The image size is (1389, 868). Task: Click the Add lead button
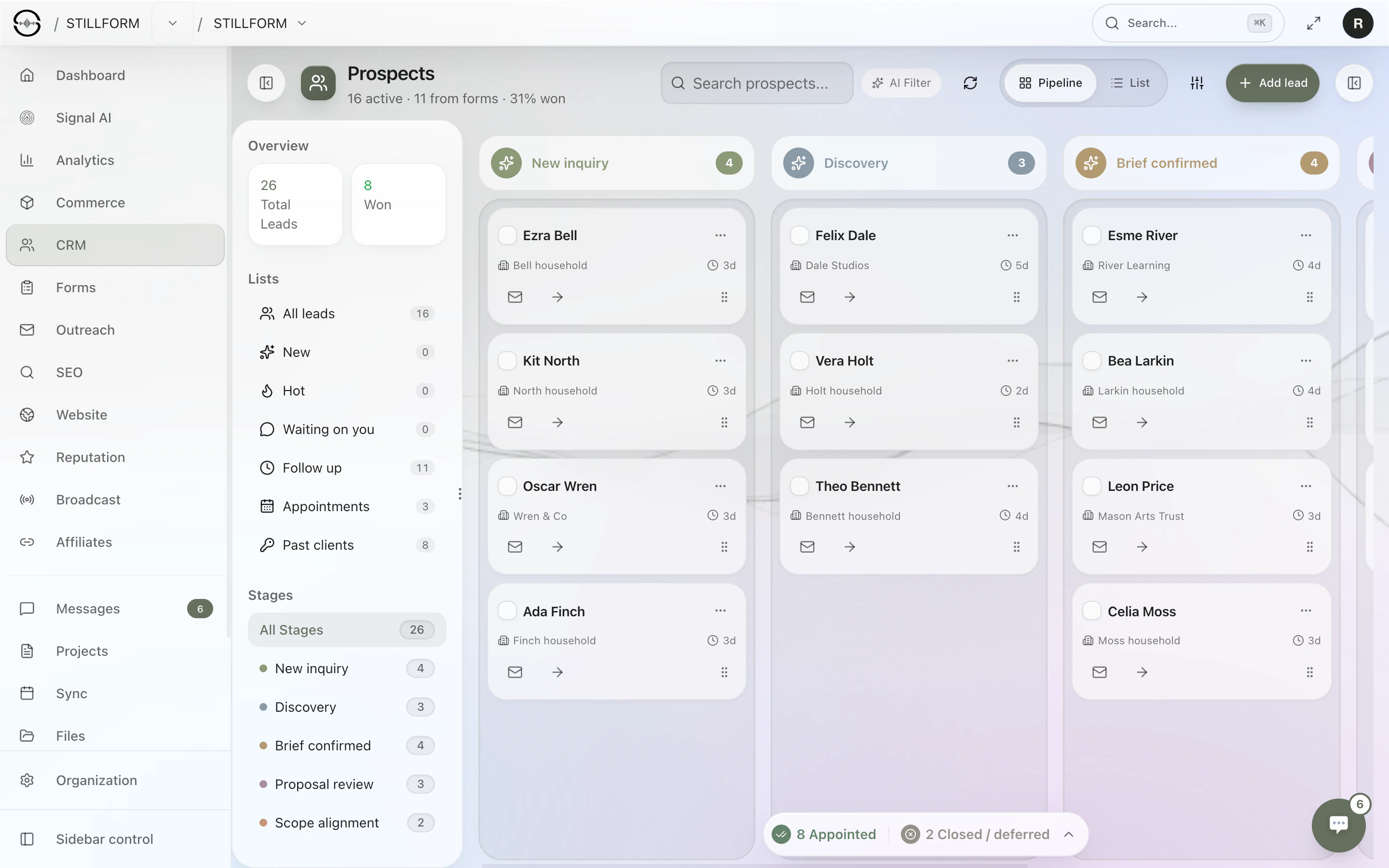(x=1272, y=83)
